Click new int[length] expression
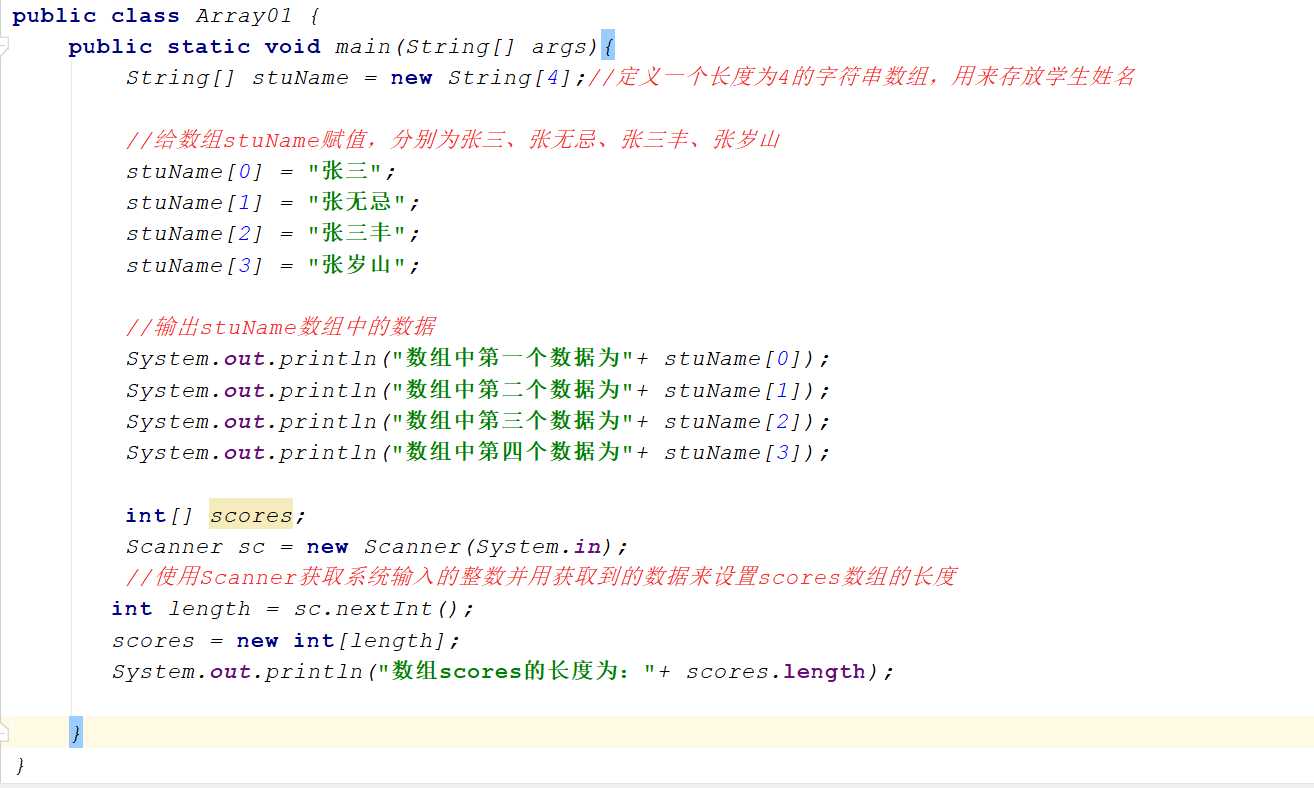1314x788 pixels. [341, 640]
